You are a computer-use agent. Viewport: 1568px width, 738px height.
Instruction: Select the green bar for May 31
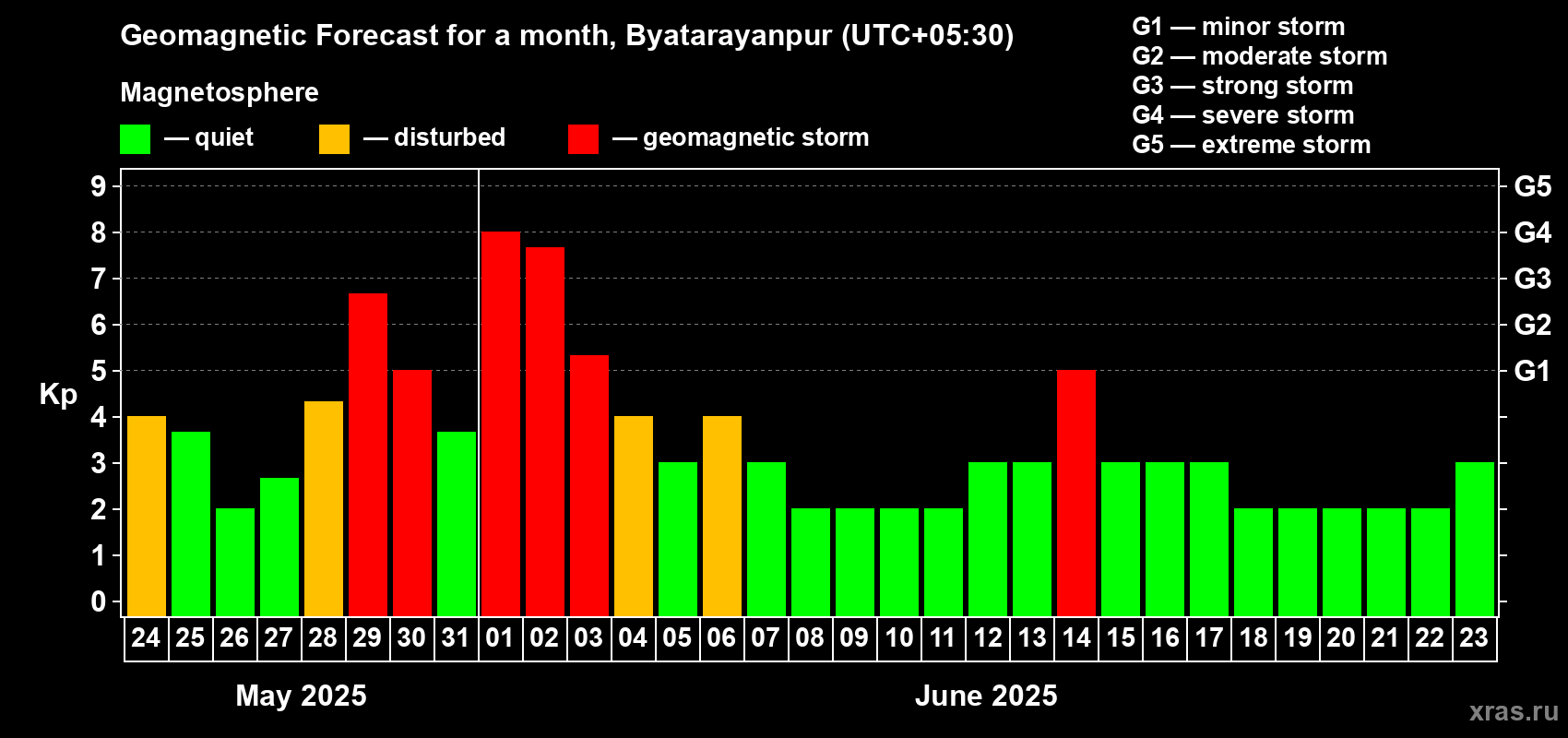tap(457, 524)
